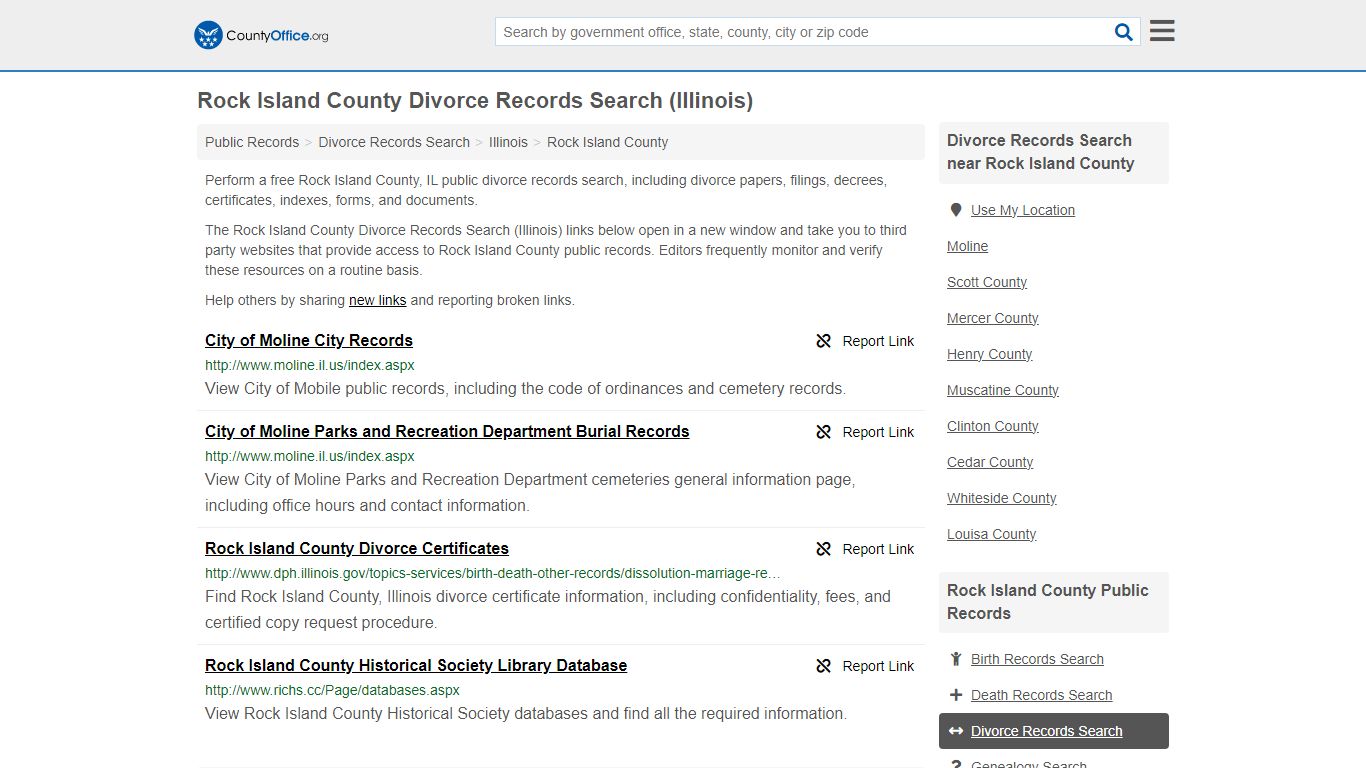Open Louisa County link

coord(992,534)
